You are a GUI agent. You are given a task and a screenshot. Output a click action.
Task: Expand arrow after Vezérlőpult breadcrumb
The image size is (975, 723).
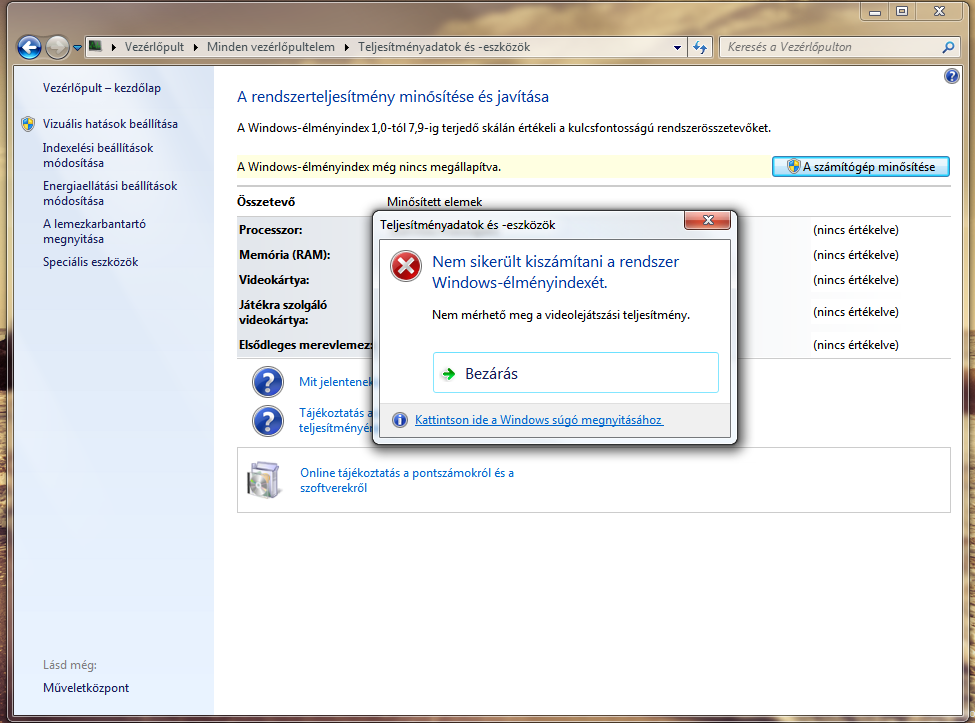(x=195, y=47)
